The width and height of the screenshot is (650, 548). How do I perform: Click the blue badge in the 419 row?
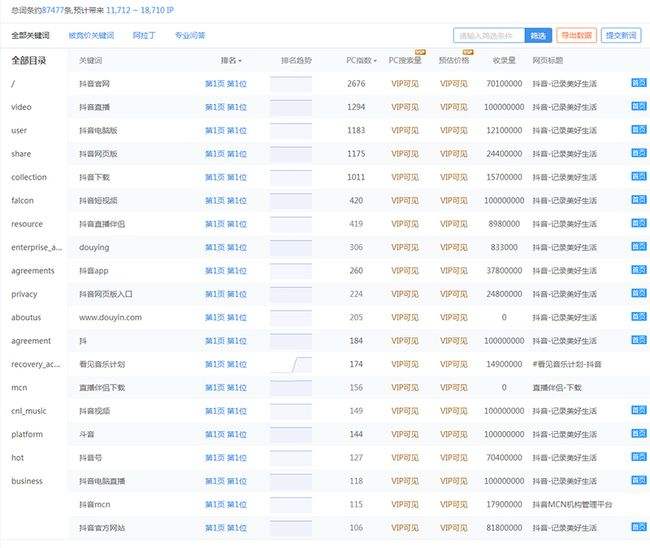(x=639, y=223)
